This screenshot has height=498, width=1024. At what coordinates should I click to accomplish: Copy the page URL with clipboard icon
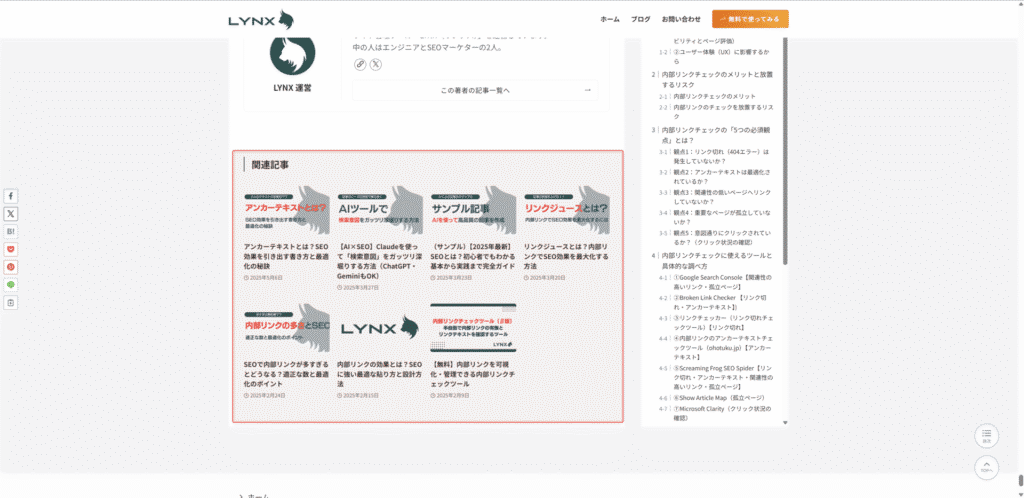click(11, 302)
